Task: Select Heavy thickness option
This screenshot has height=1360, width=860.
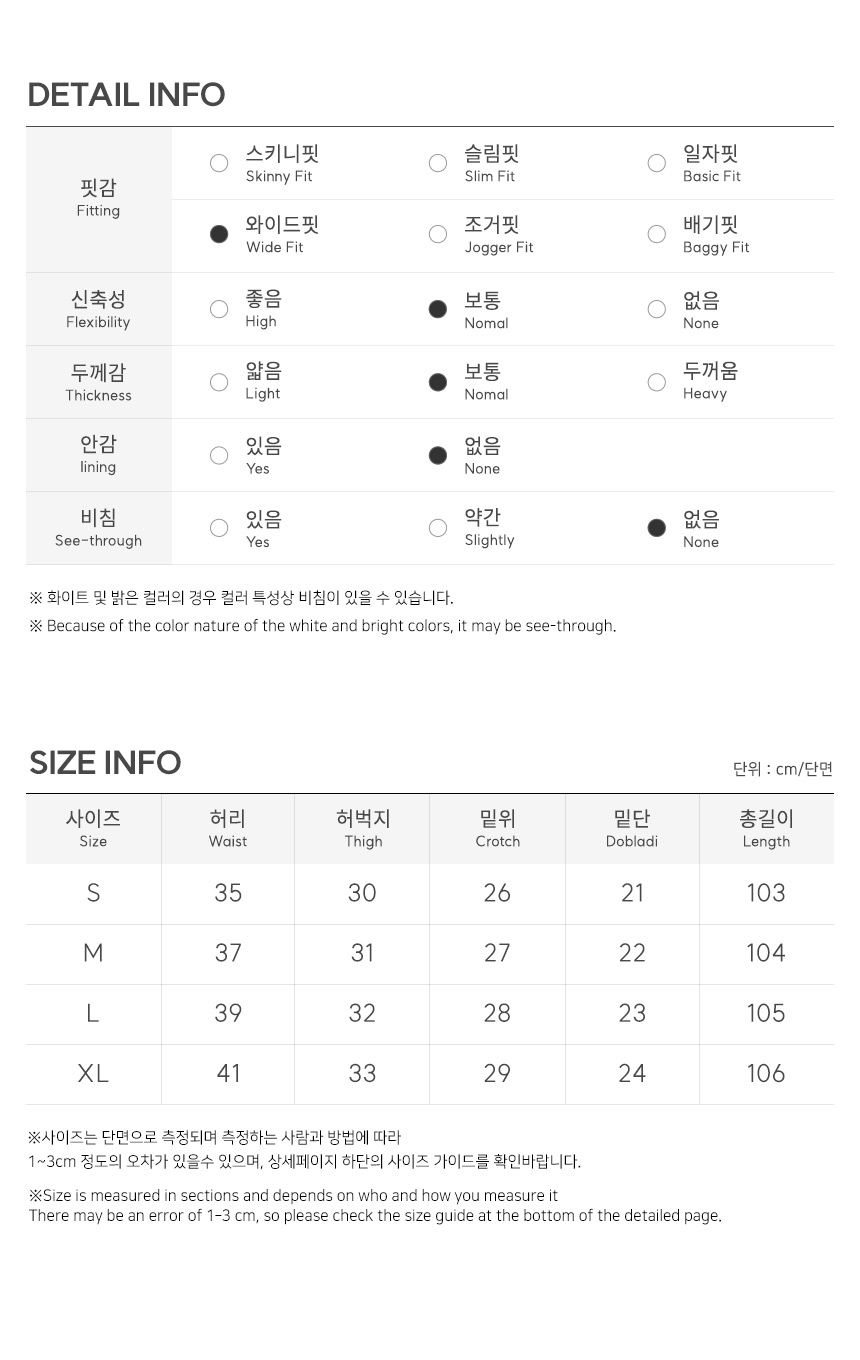Action: pos(657,382)
